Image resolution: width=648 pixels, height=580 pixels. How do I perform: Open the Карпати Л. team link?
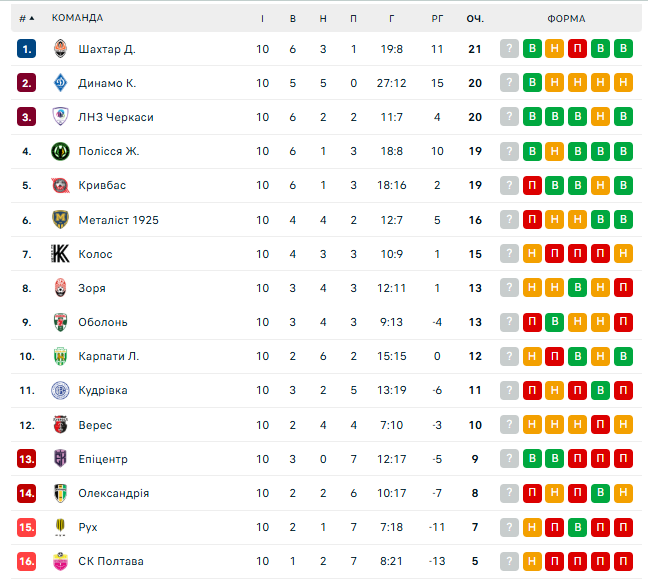[x=108, y=356]
